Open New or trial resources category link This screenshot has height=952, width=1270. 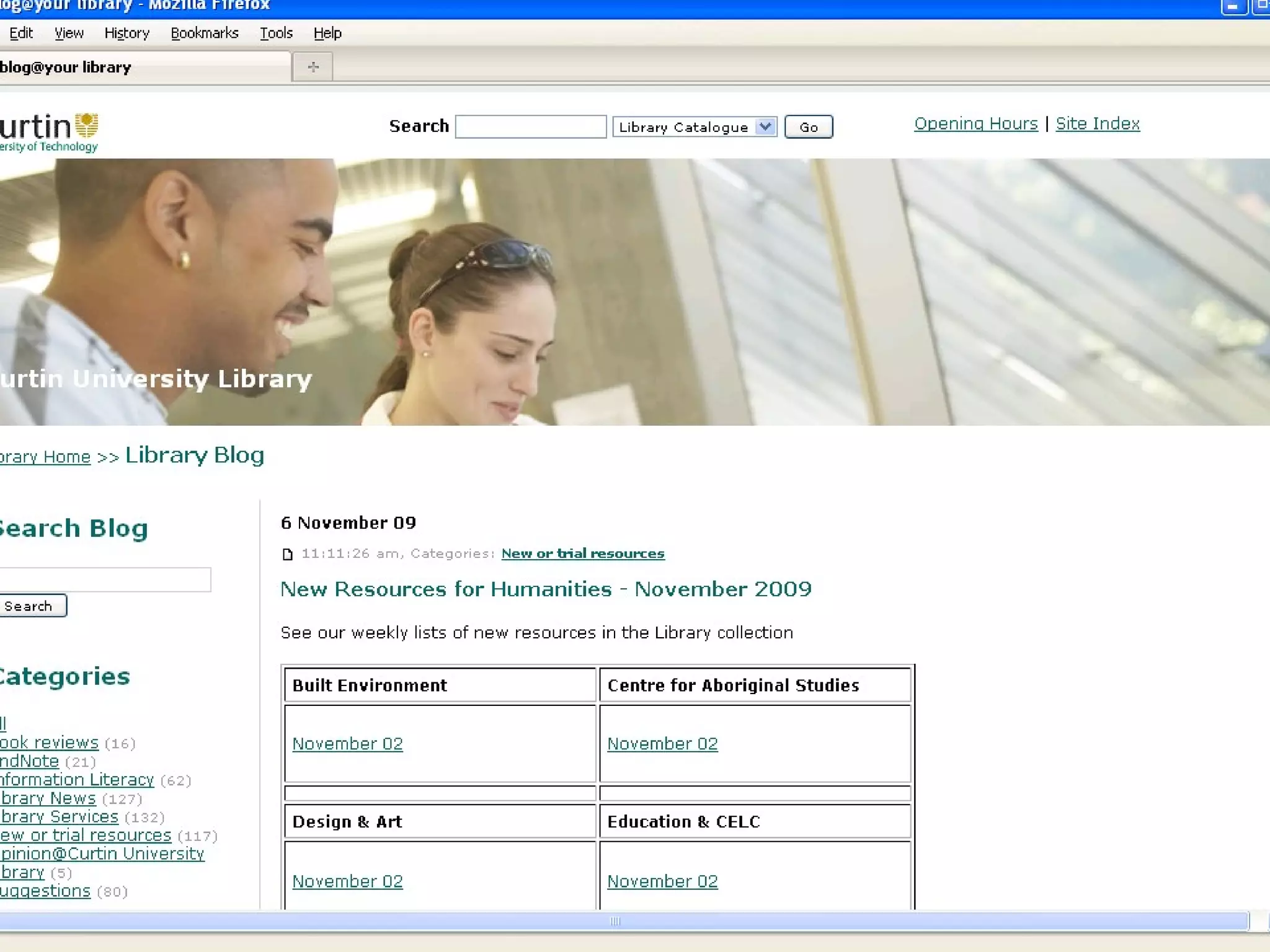(x=582, y=553)
